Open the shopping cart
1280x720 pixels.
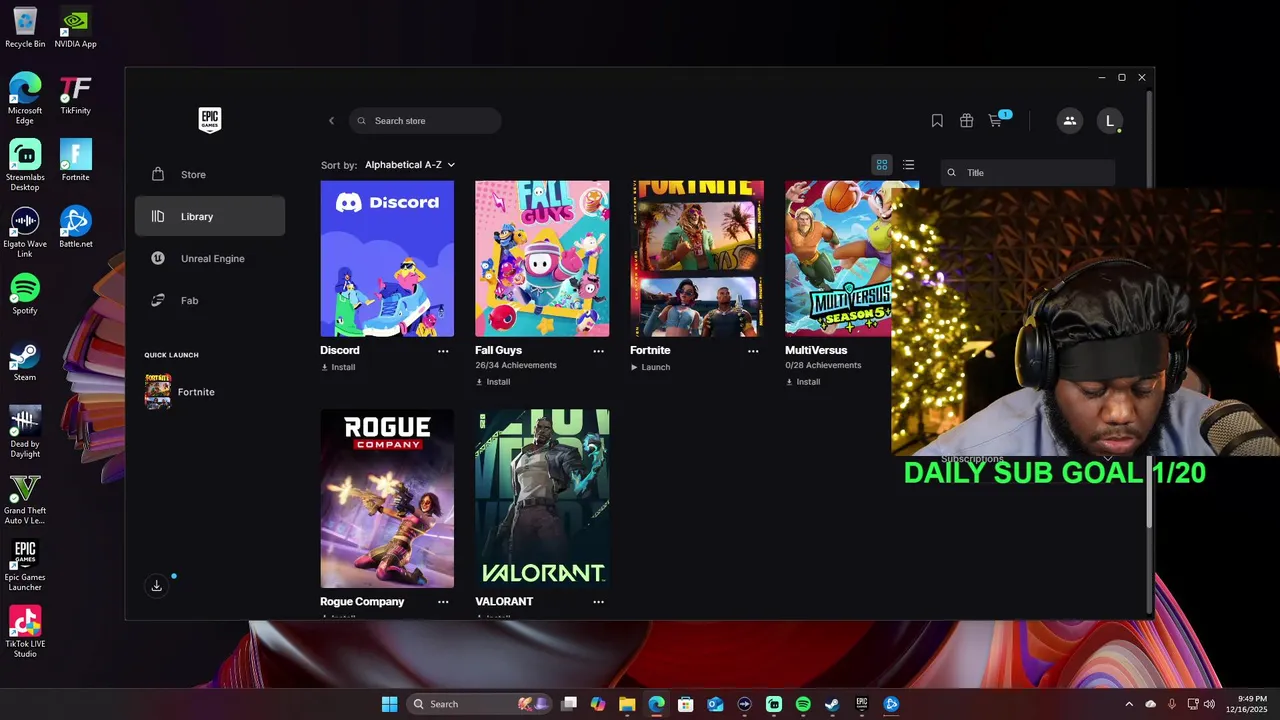tap(996, 121)
